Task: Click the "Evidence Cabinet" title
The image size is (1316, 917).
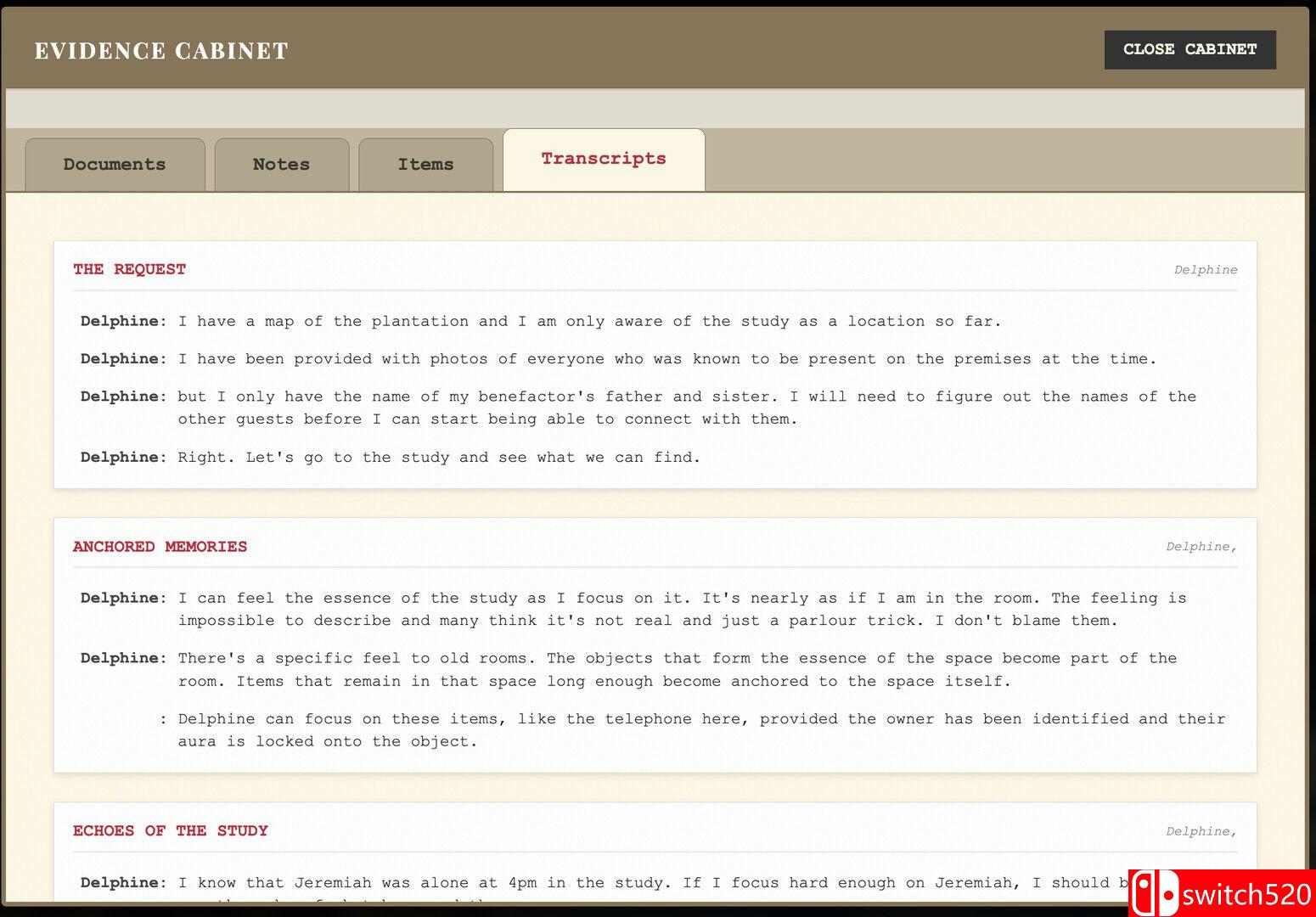Action: click(161, 51)
